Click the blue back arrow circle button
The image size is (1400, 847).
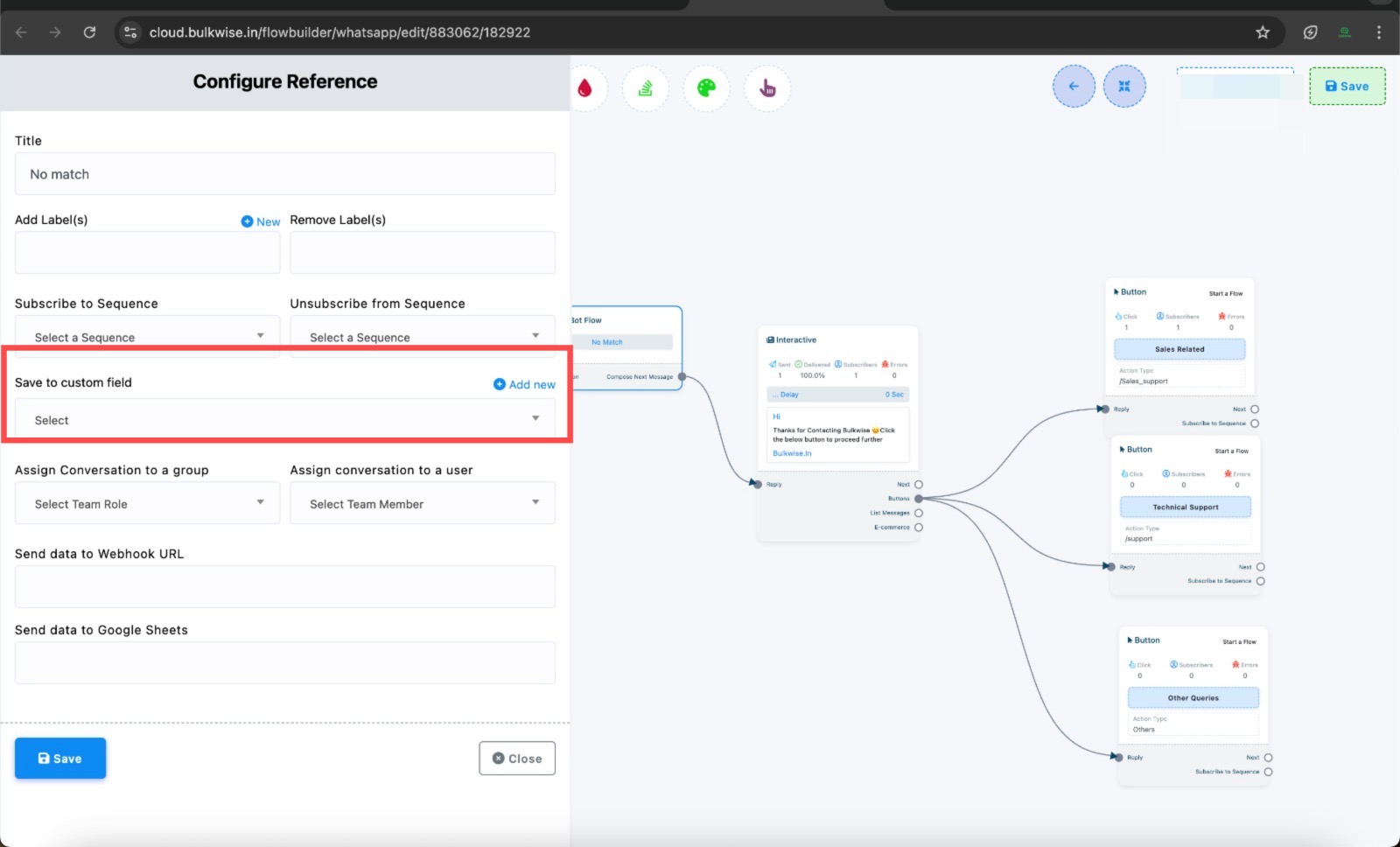1074,87
